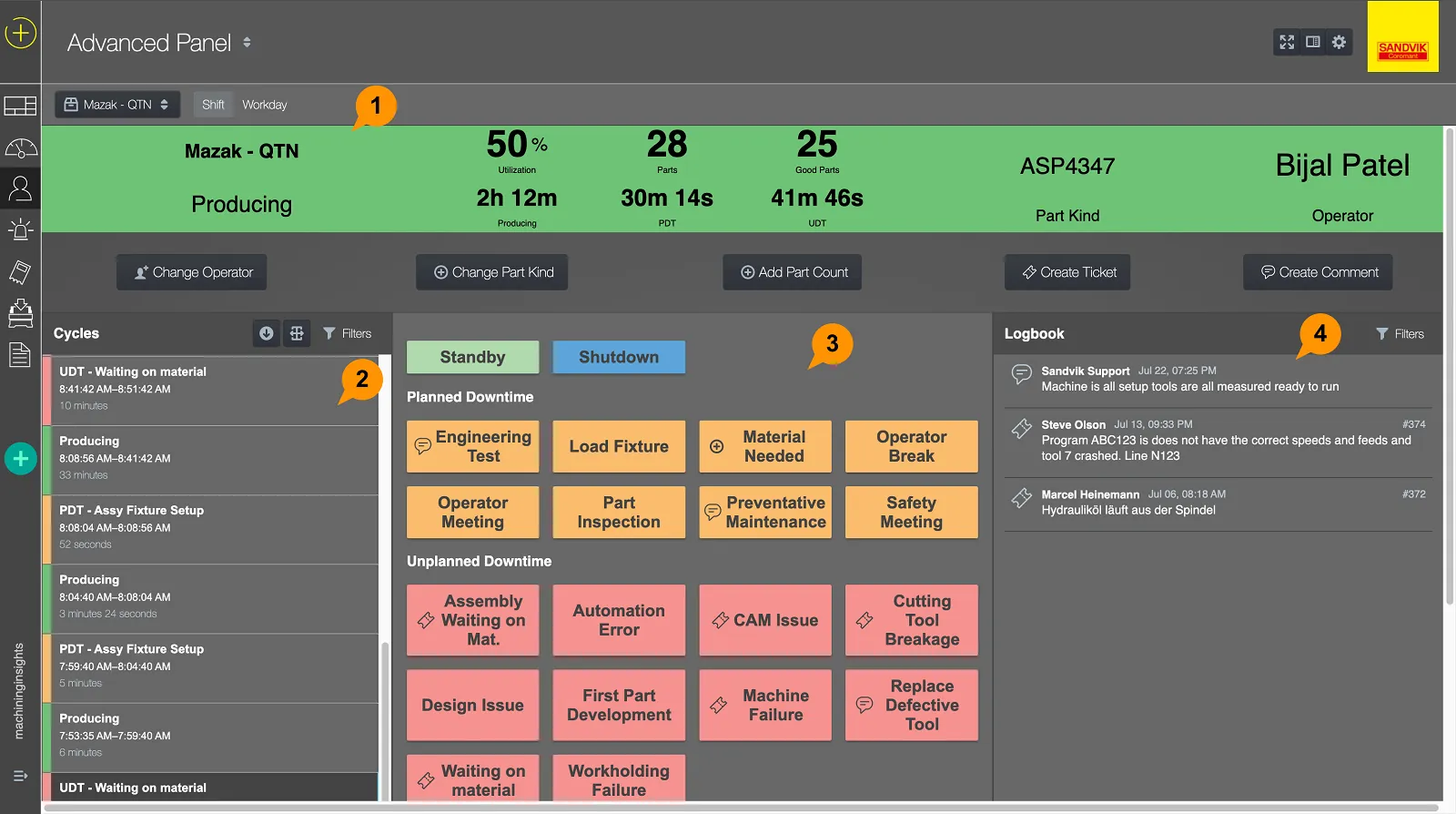Click the table grid icon in Cycles
The image size is (1456, 814).
coord(297,333)
